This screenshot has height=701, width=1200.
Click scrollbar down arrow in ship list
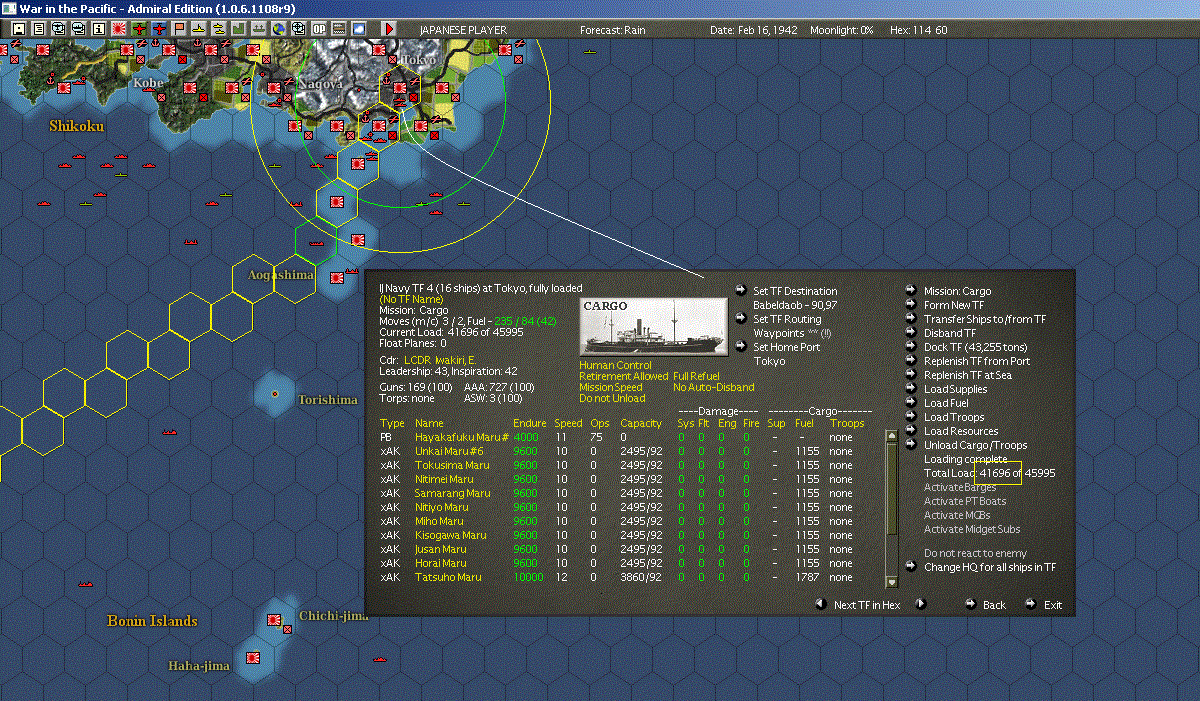coord(892,582)
